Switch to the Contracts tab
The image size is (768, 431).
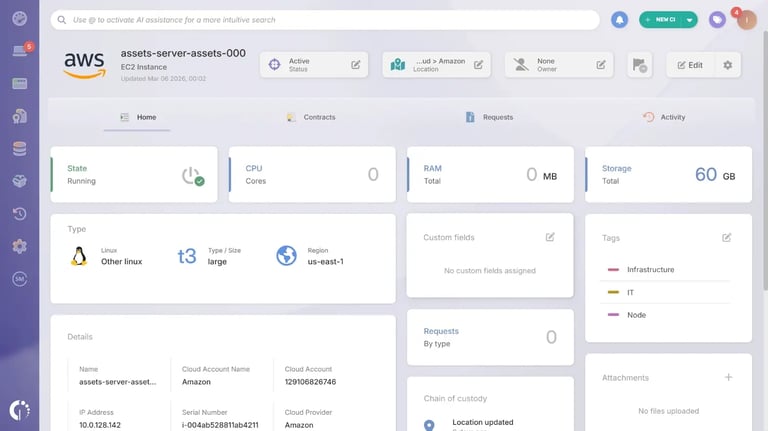click(312, 117)
